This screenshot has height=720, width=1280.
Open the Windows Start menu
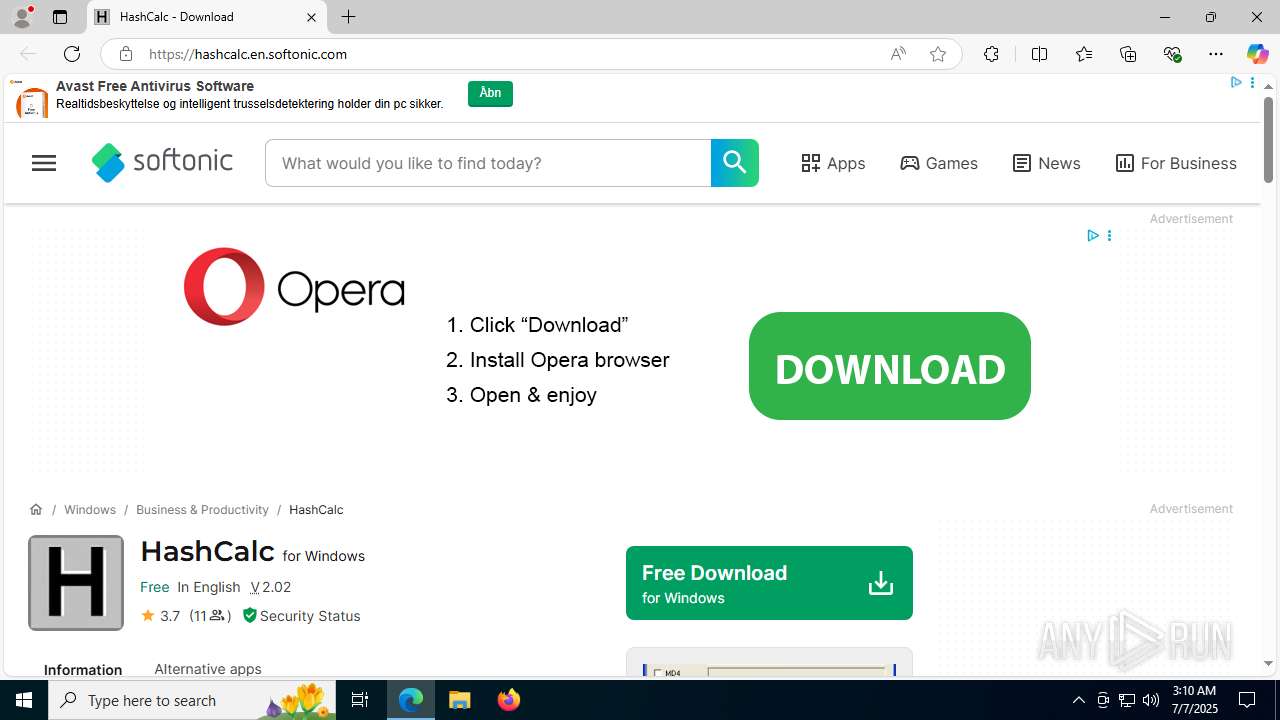[x=24, y=700]
